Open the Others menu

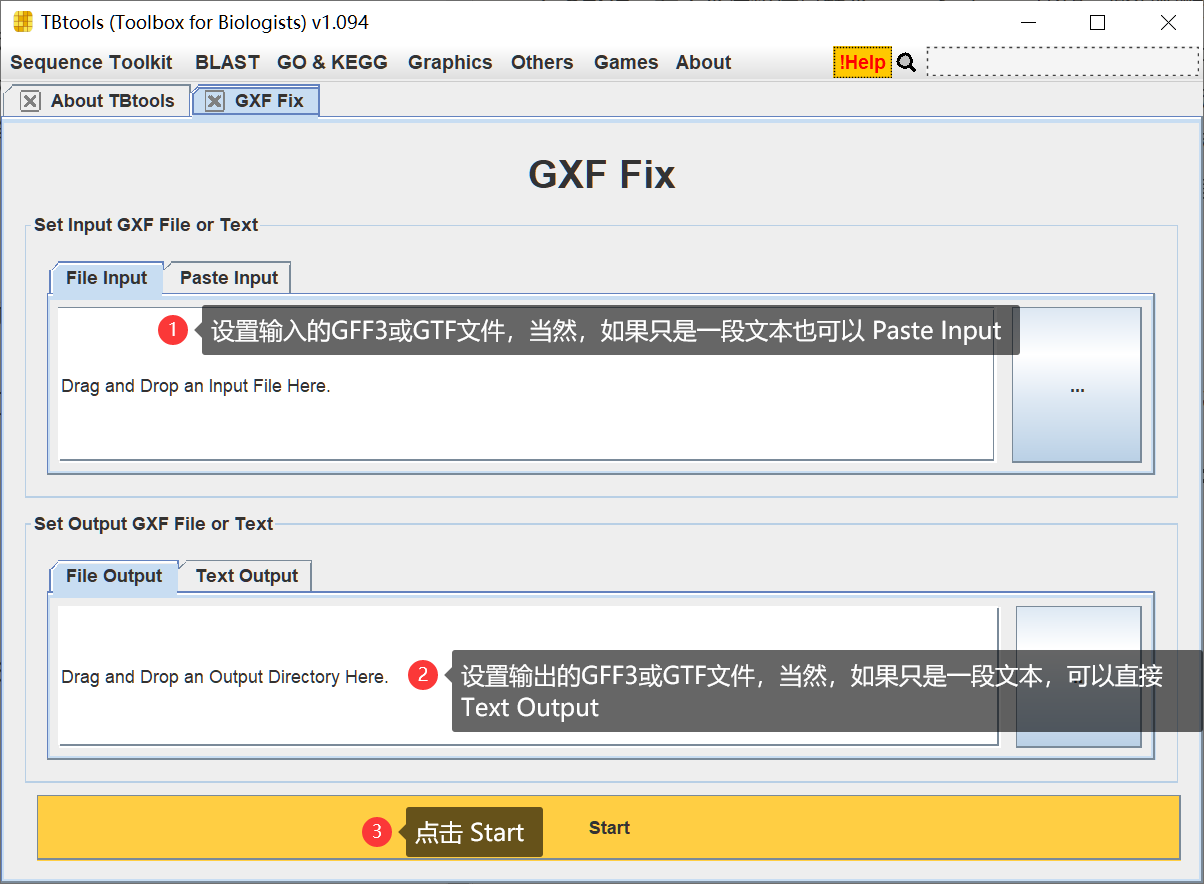coord(542,62)
